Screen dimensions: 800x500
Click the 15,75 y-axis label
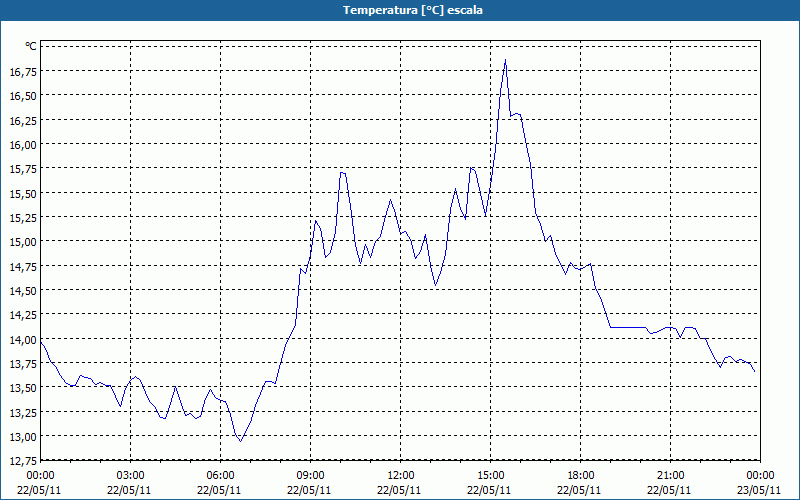pos(23,168)
